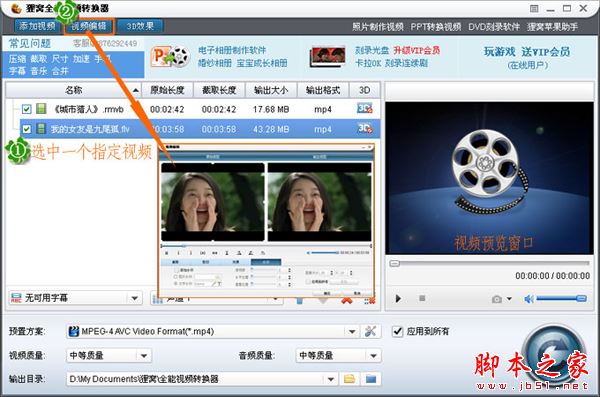Open 狸窝苹果助手 from top bar
The height and width of the screenshot is (397, 600).
pos(552,27)
